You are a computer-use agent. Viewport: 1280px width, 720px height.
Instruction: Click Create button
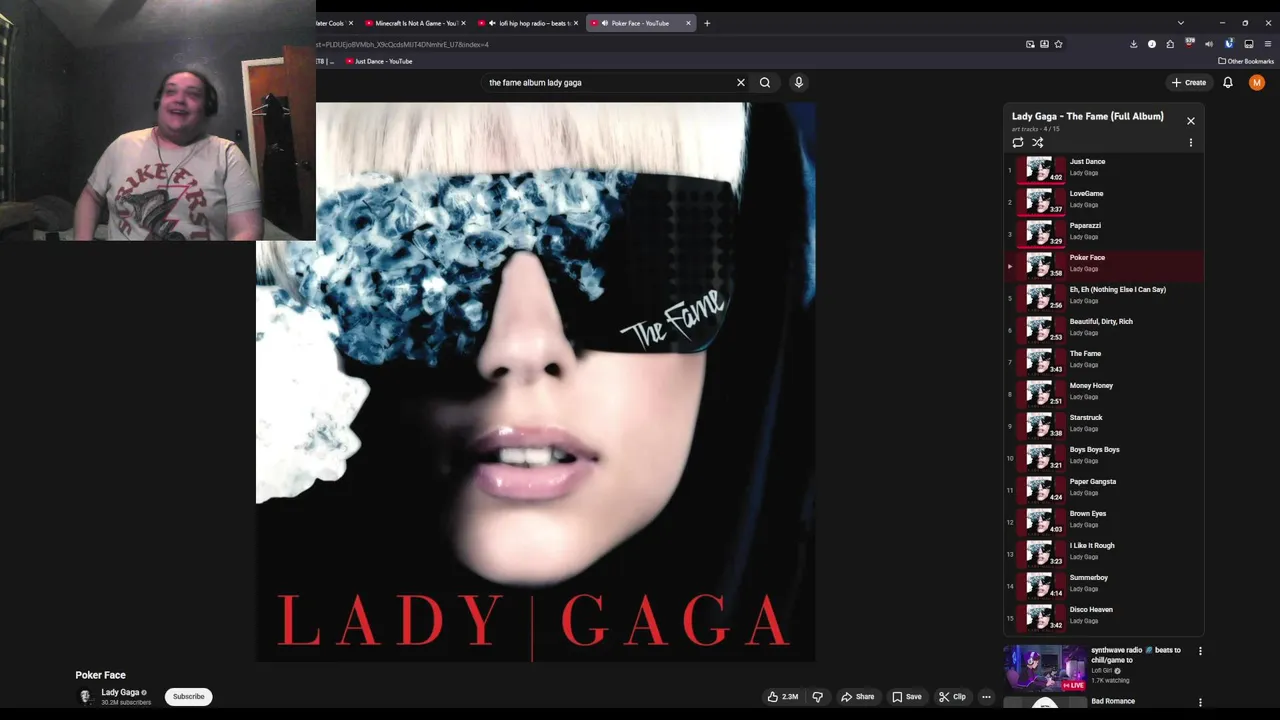[1188, 83]
